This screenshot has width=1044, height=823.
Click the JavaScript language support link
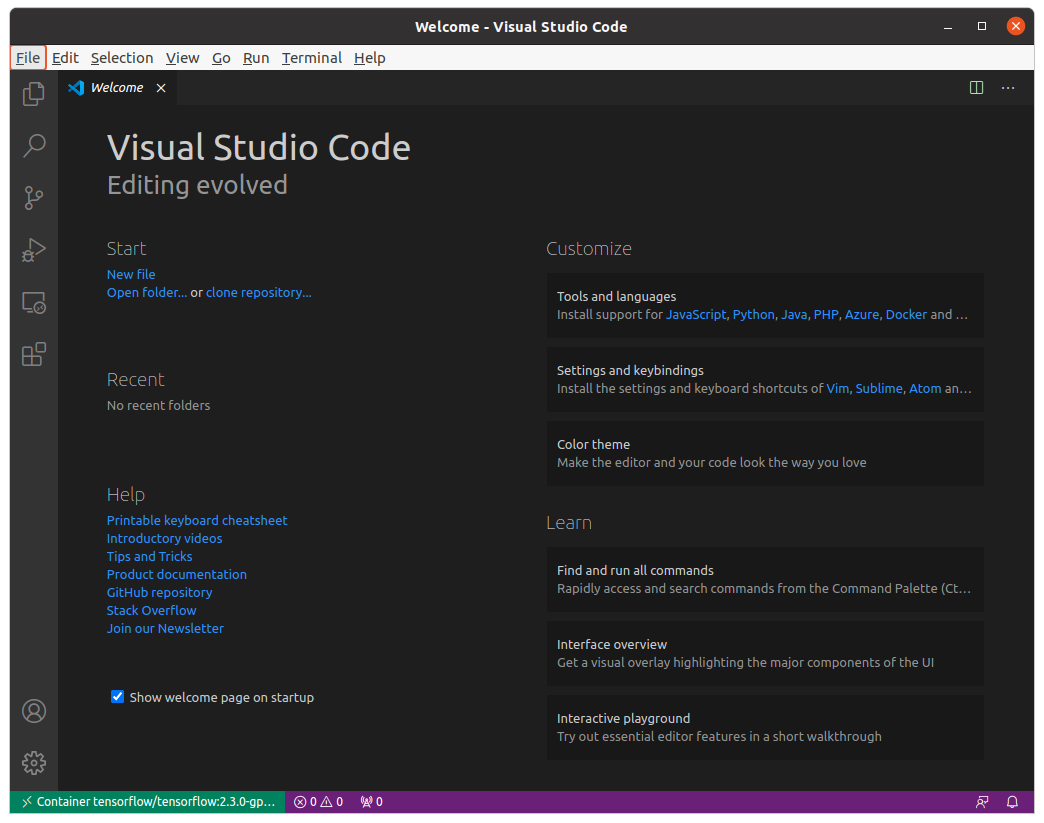click(696, 314)
